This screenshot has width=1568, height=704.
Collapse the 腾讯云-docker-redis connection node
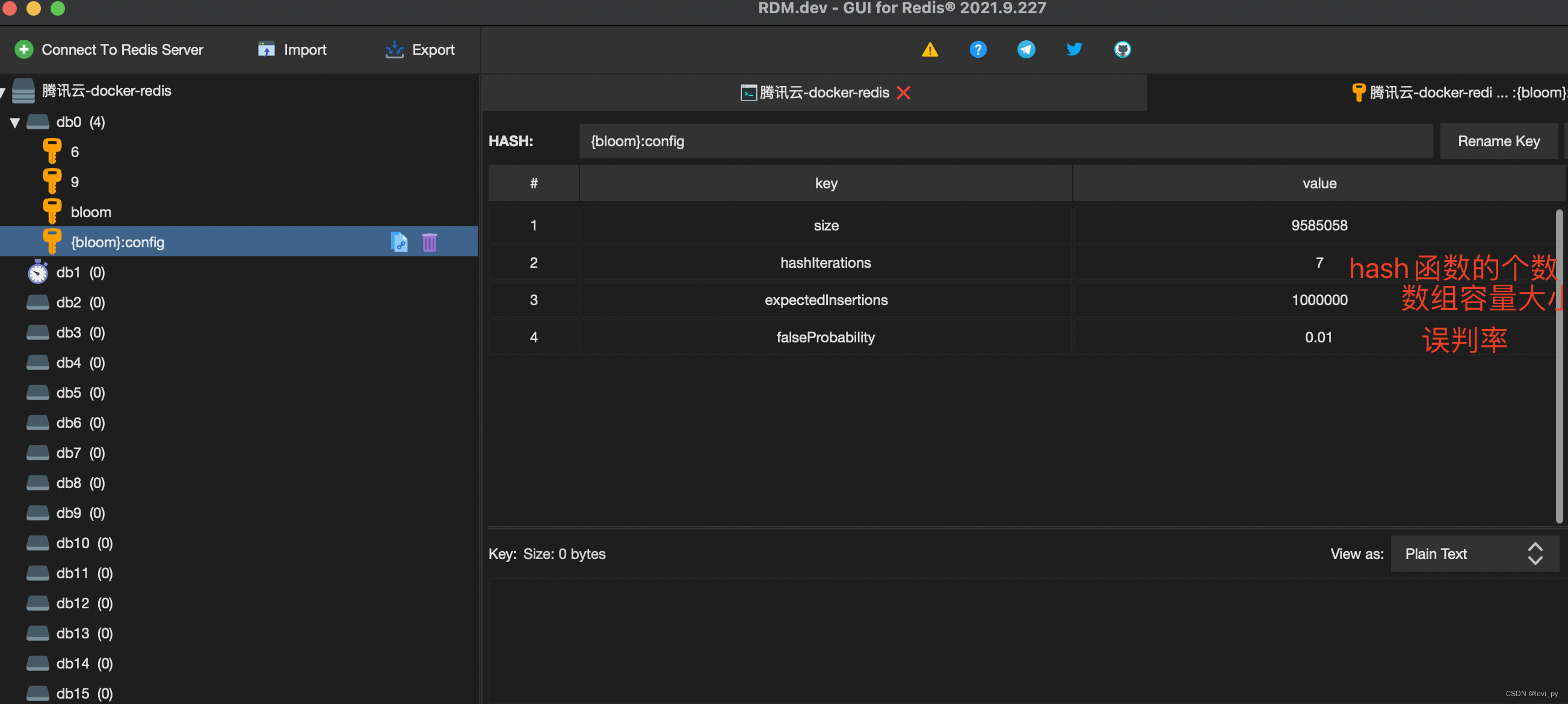2,91
